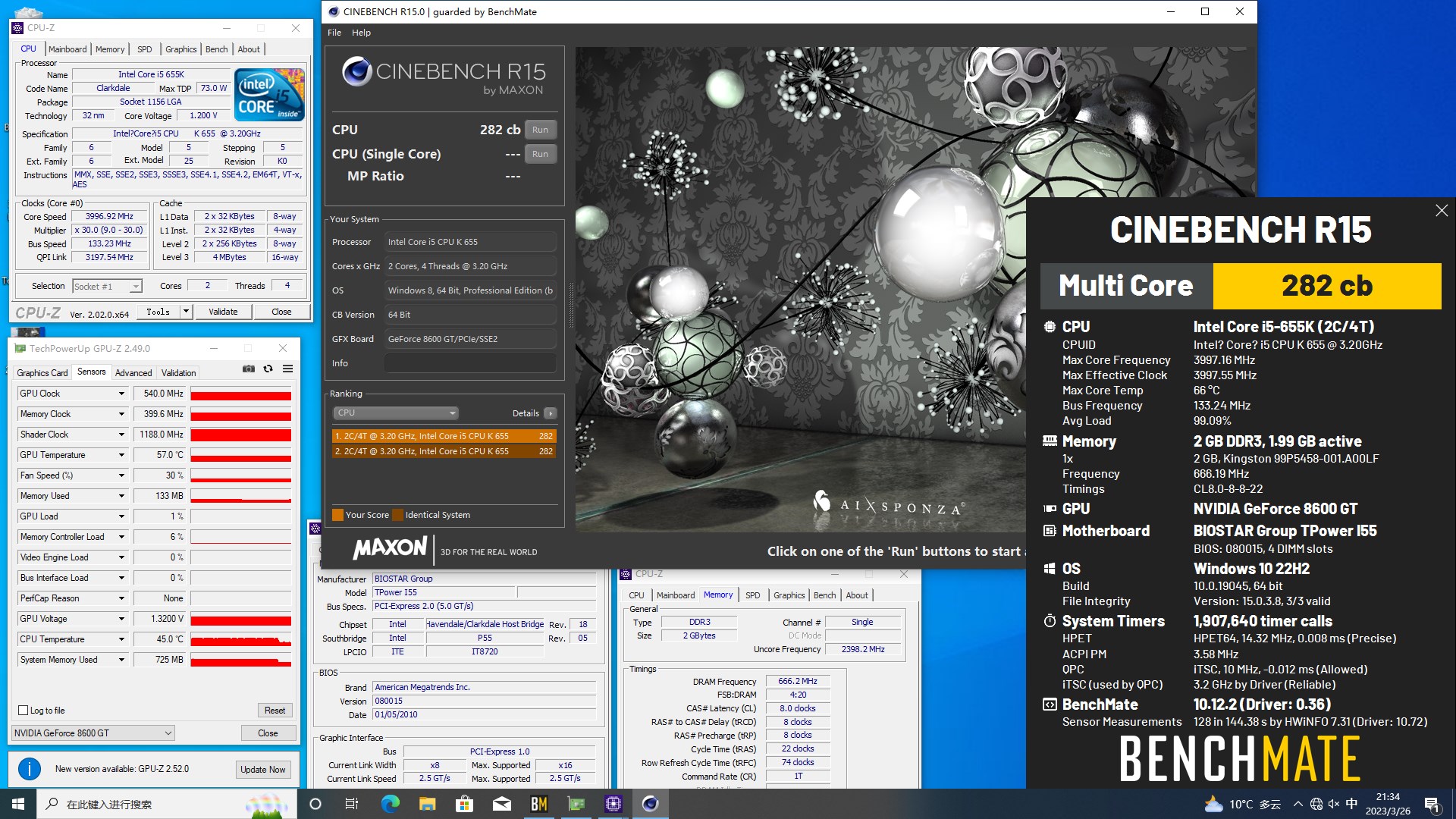Click the orange Your Score legend swatch
The width and height of the screenshot is (1456, 819).
click(x=338, y=515)
